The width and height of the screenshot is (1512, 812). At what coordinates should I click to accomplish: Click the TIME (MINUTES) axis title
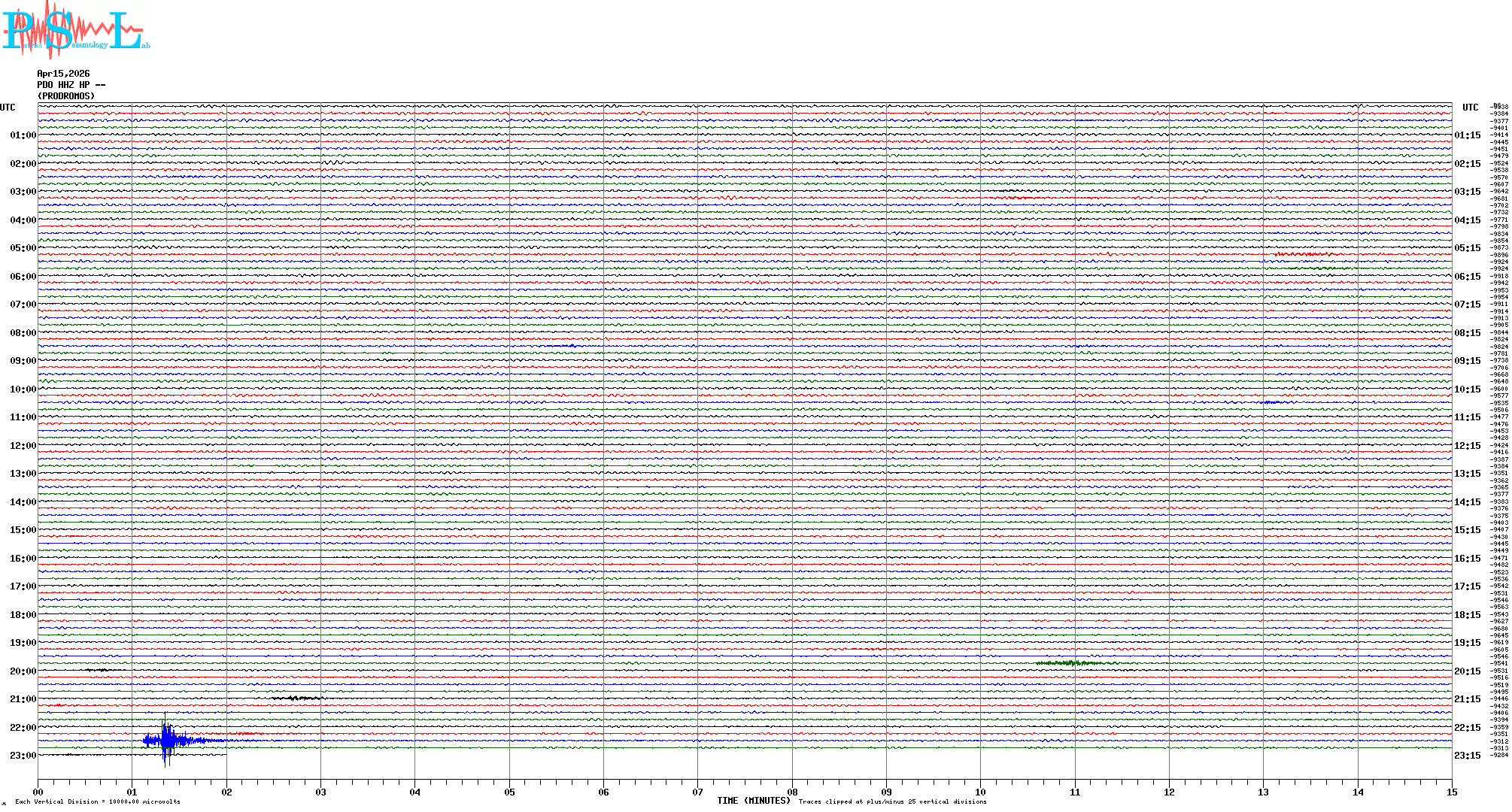[753, 801]
